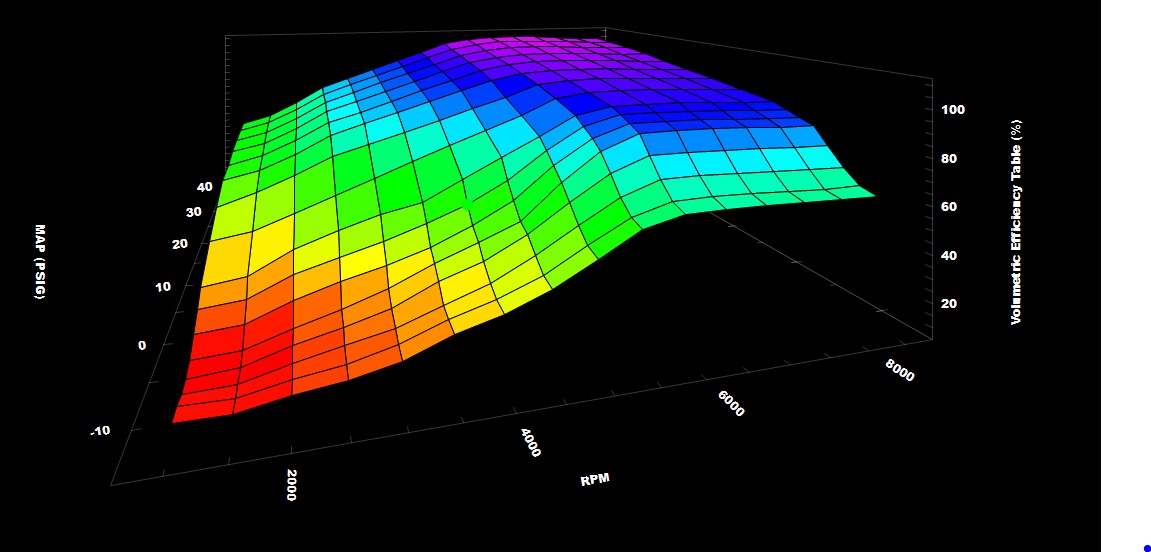1151x552 pixels.
Task: Select the 20 tick on MAP axis
Action: pyautogui.click(x=181, y=245)
